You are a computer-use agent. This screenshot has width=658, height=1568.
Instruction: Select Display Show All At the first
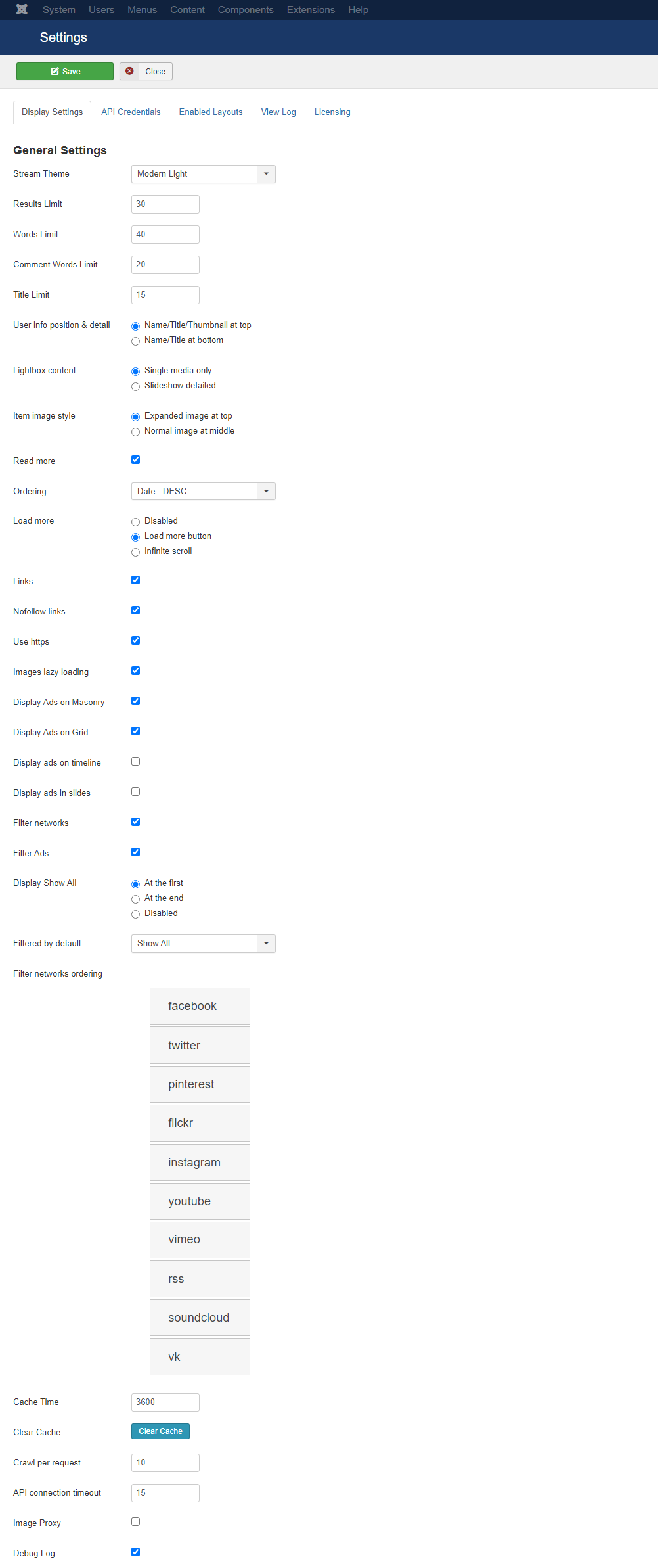pyautogui.click(x=136, y=884)
